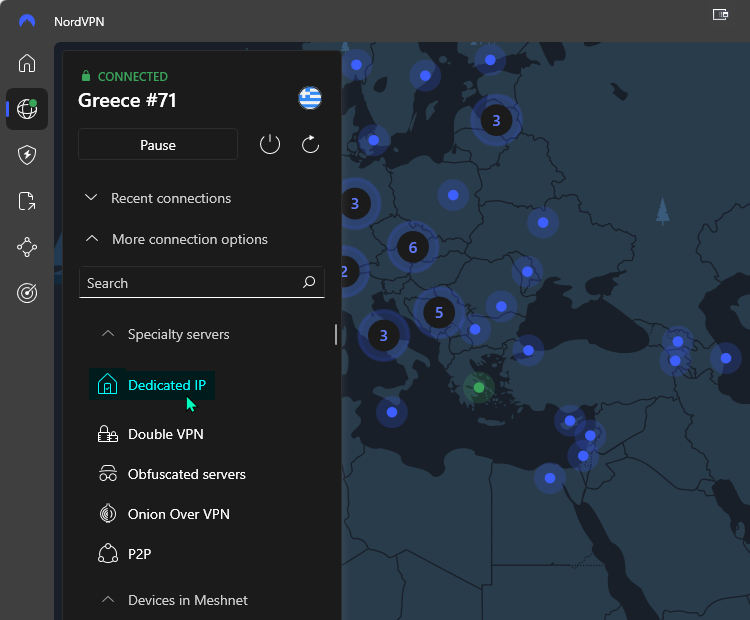The height and width of the screenshot is (620, 750).
Task: Collapse More connection options chevron
Action: point(92,238)
